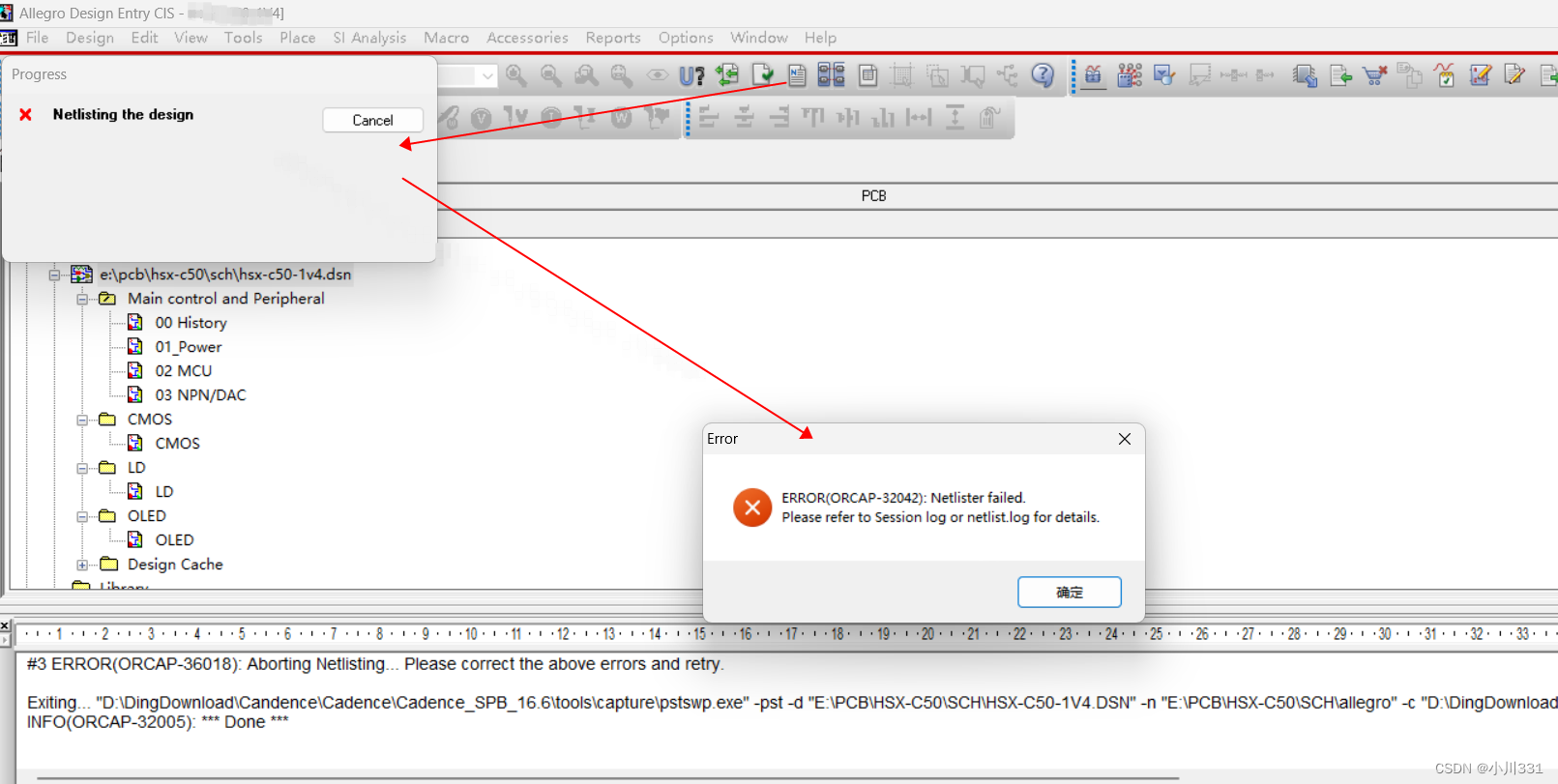
Task: Open the Design menu
Action: pyautogui.click(x=90, y=38)
